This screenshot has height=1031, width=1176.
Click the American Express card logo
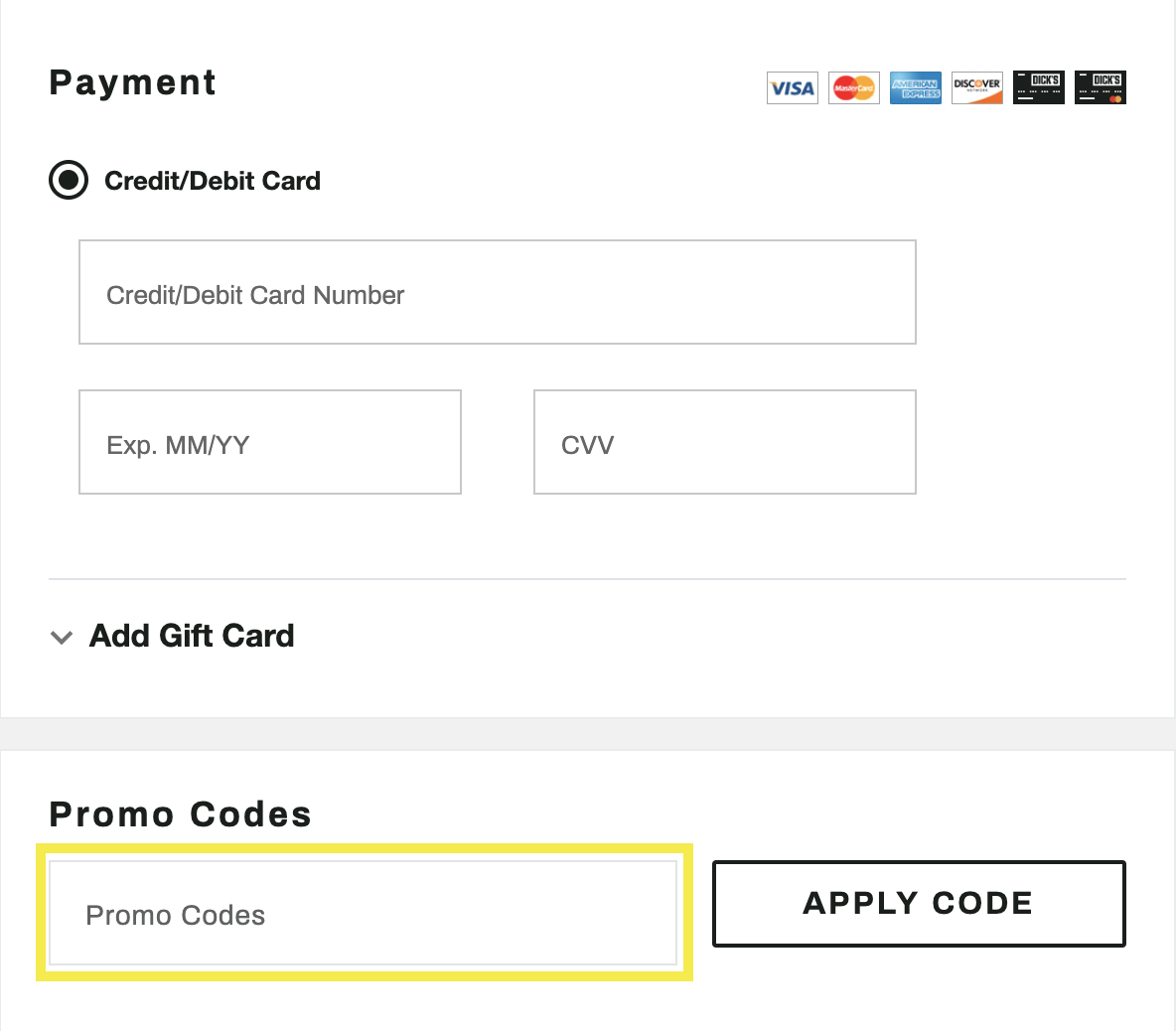(916, 87)
